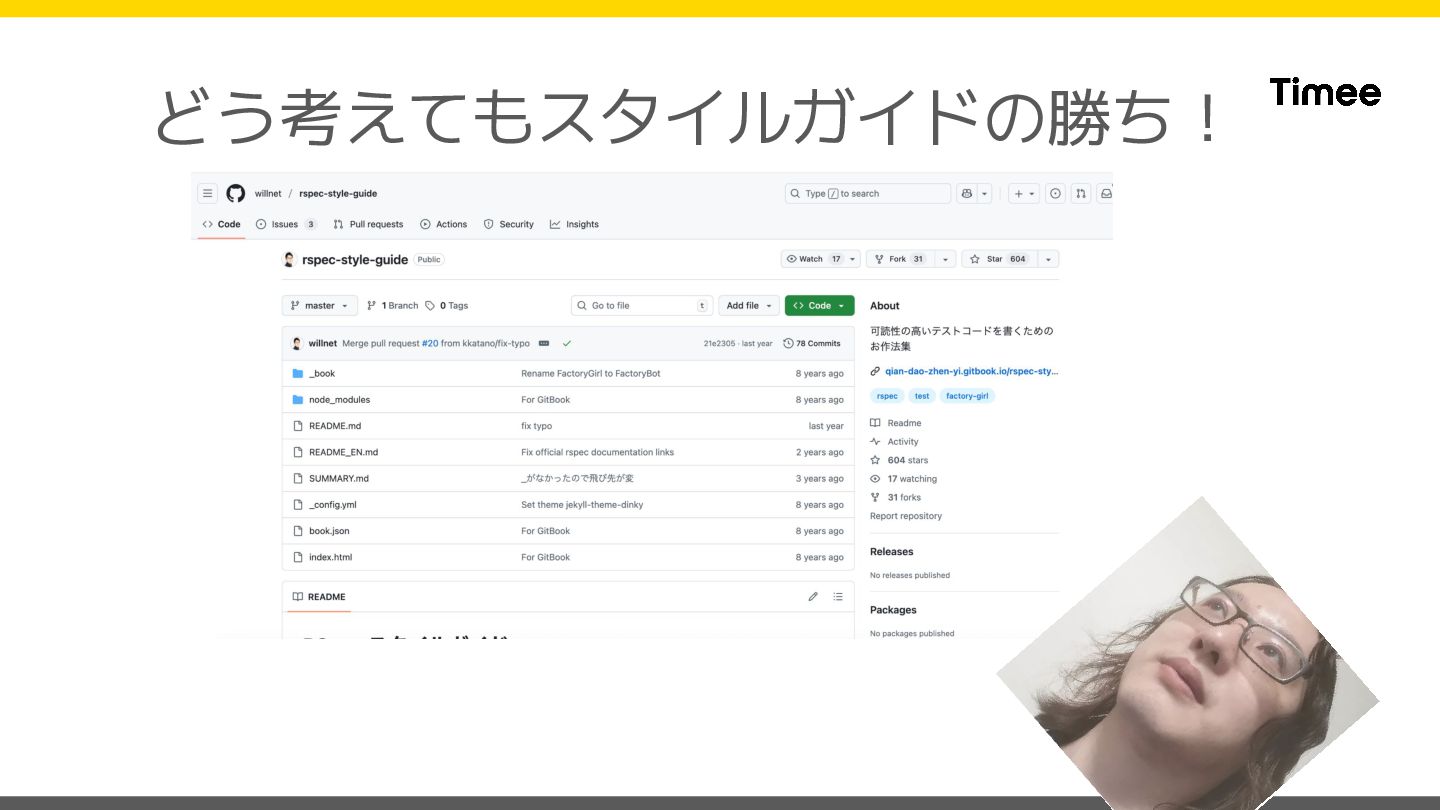Image resolution: width=1440 pixels, height=810 pixels.
Task: Open 'Rename FactoryGirl to FactoryBot' commit message
Action: pyautogui.click(x=591, y=373)
